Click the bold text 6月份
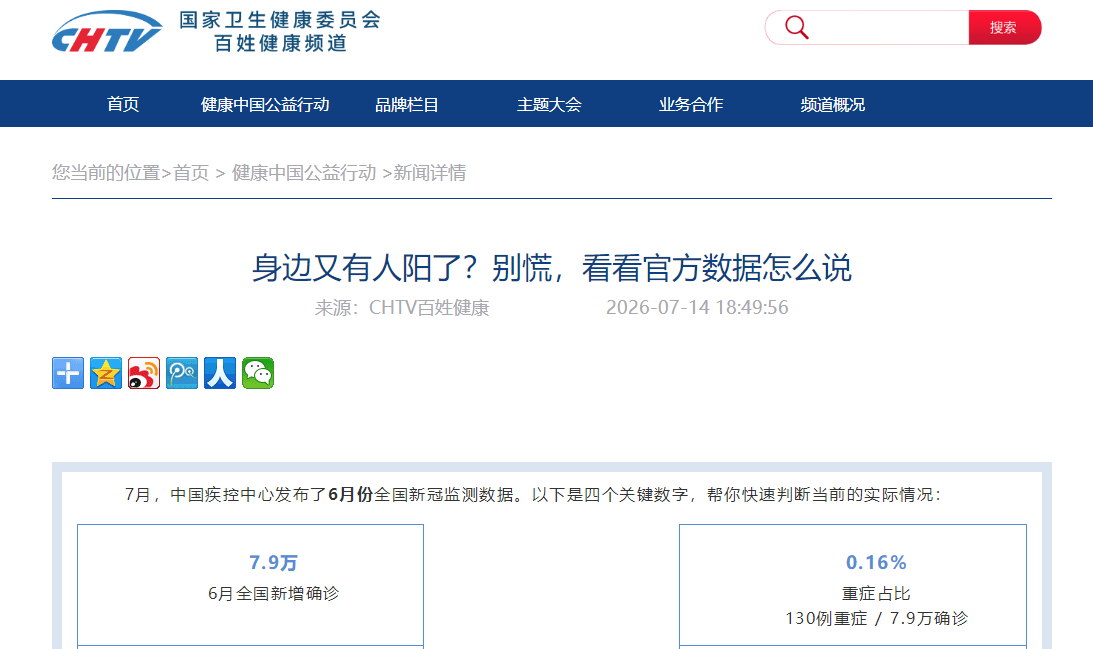The width and height of the screenshot is (1093, 649). point(351,495)
